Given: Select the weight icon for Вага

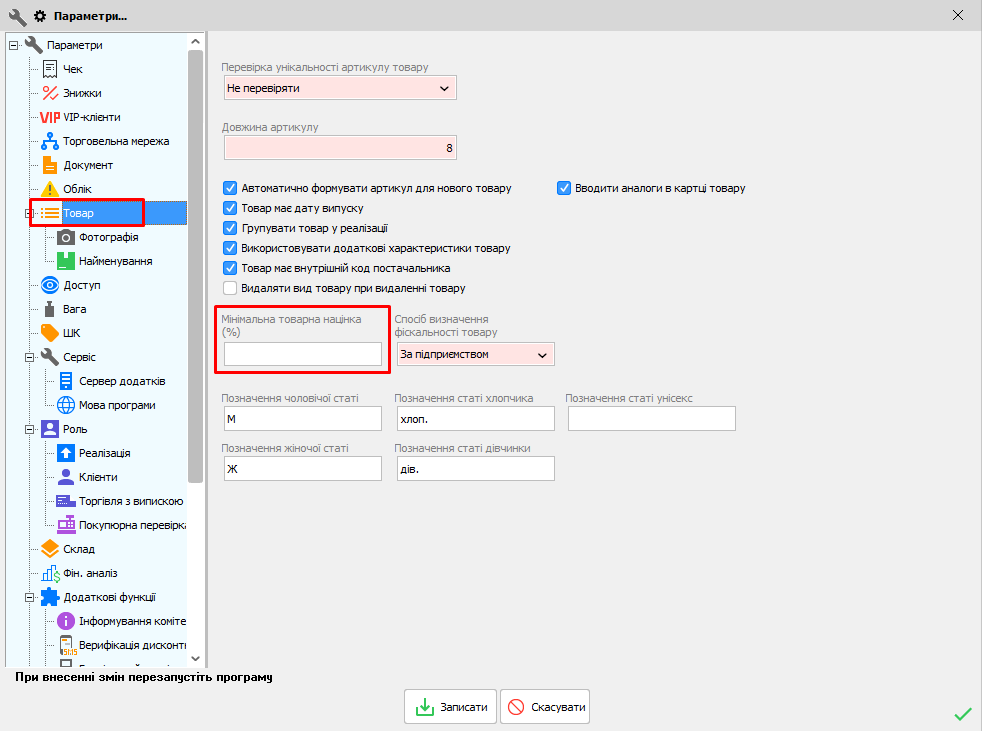Looking at the screenshot, I should pos(50,309).
